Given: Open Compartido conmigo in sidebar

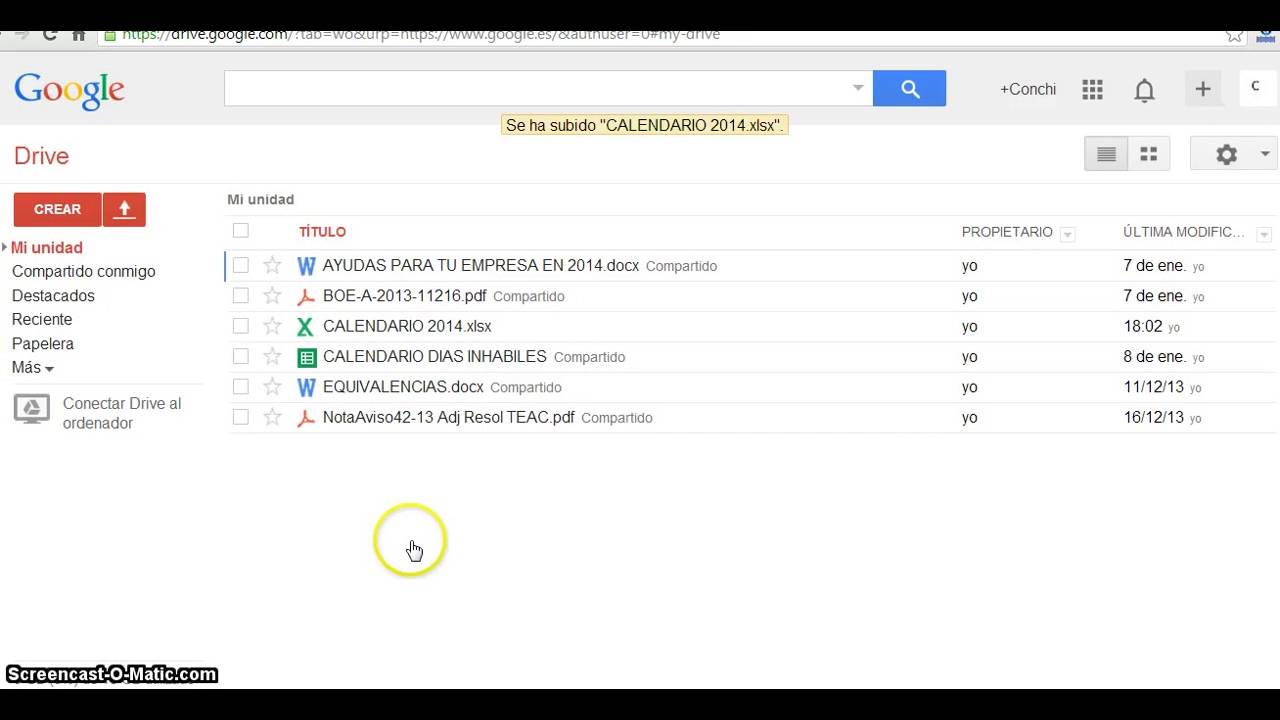Looking at the screenshot, I should 84,272.
